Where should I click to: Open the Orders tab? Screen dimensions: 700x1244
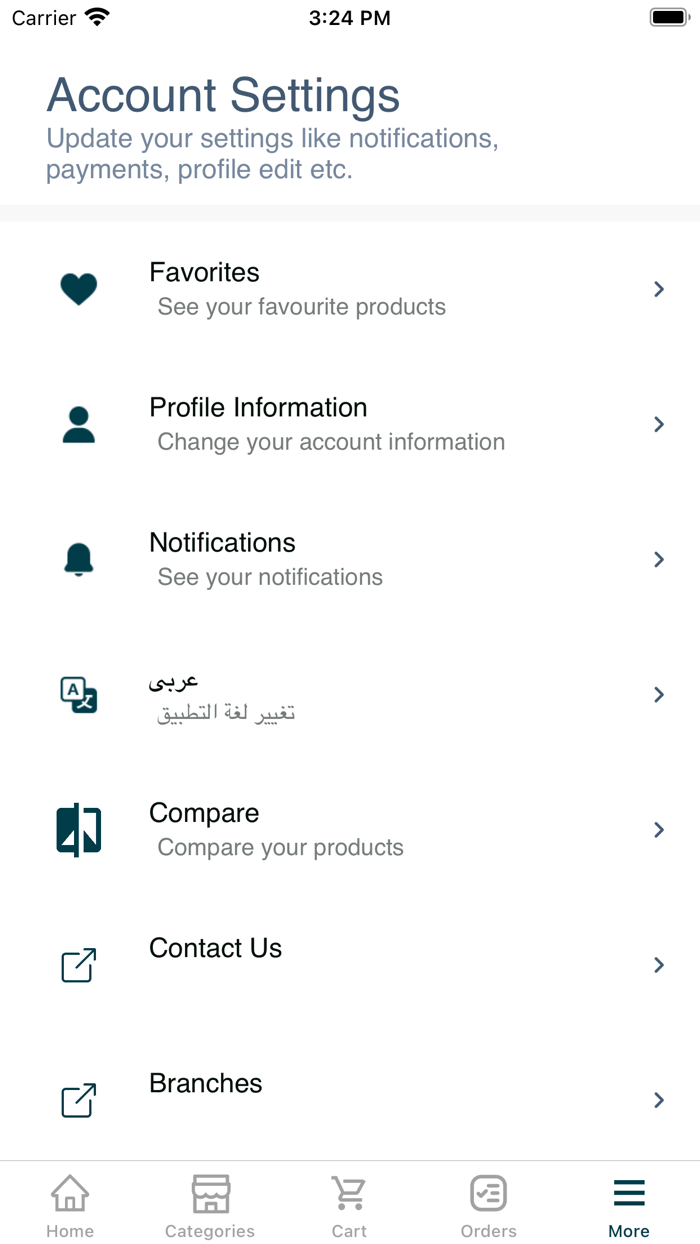click(x=489, y=1205)
